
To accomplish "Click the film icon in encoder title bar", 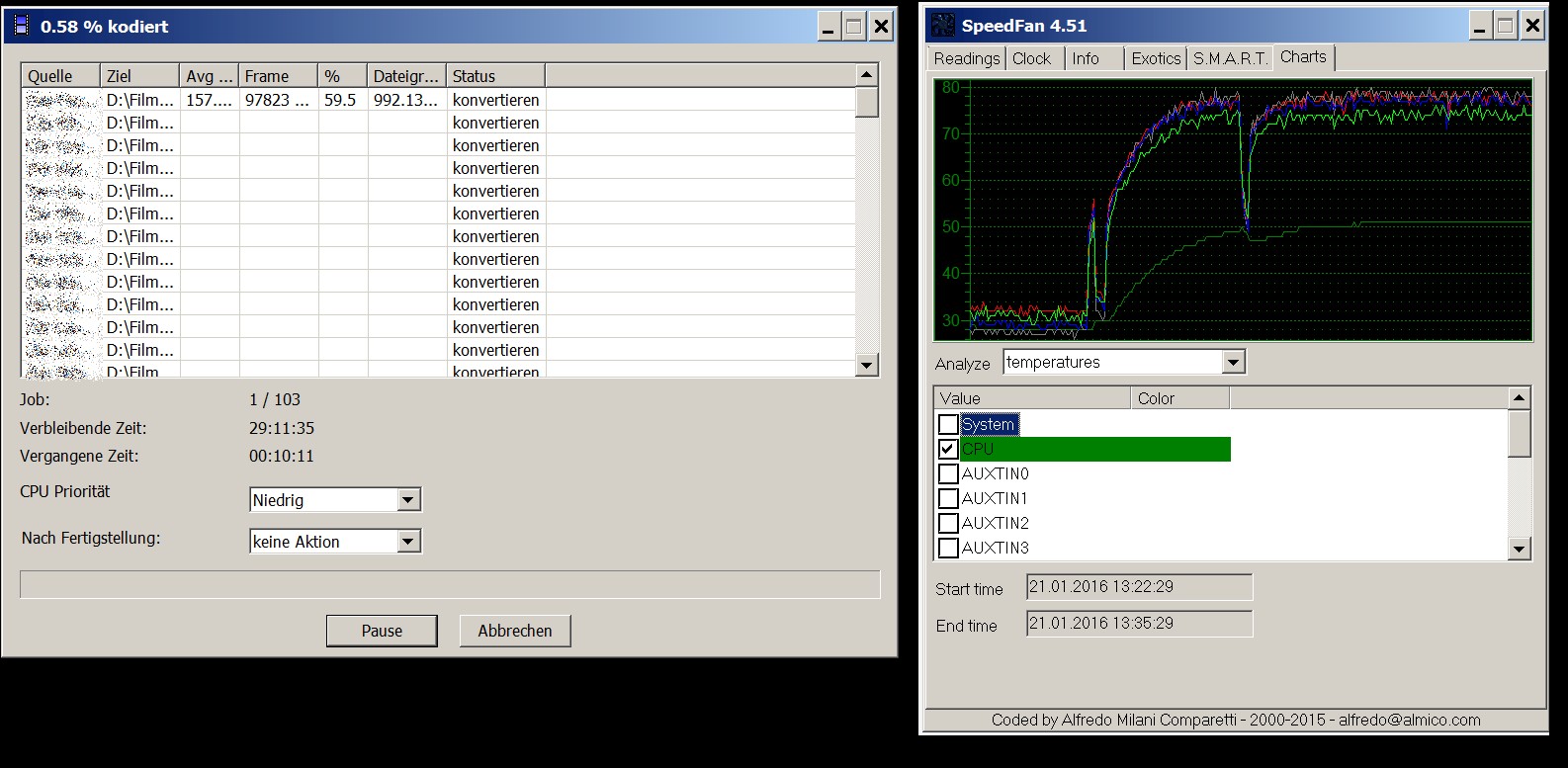I will tap(22, 26).
